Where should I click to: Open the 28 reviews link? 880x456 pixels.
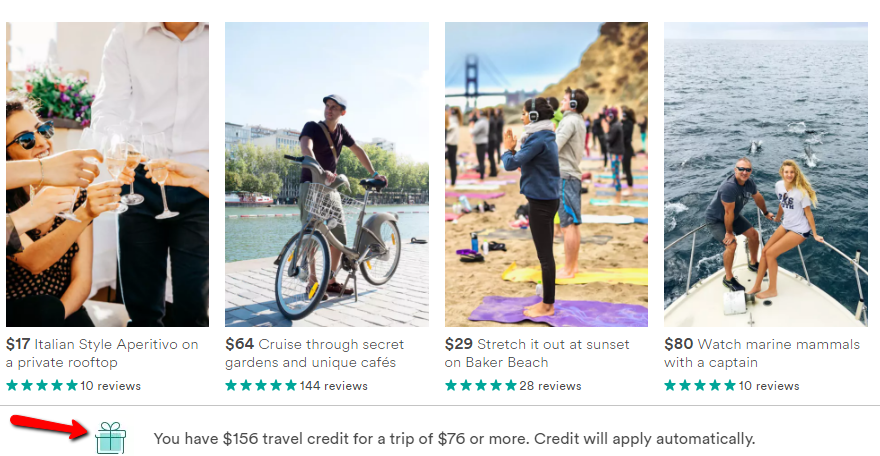[x=550, y=386]
